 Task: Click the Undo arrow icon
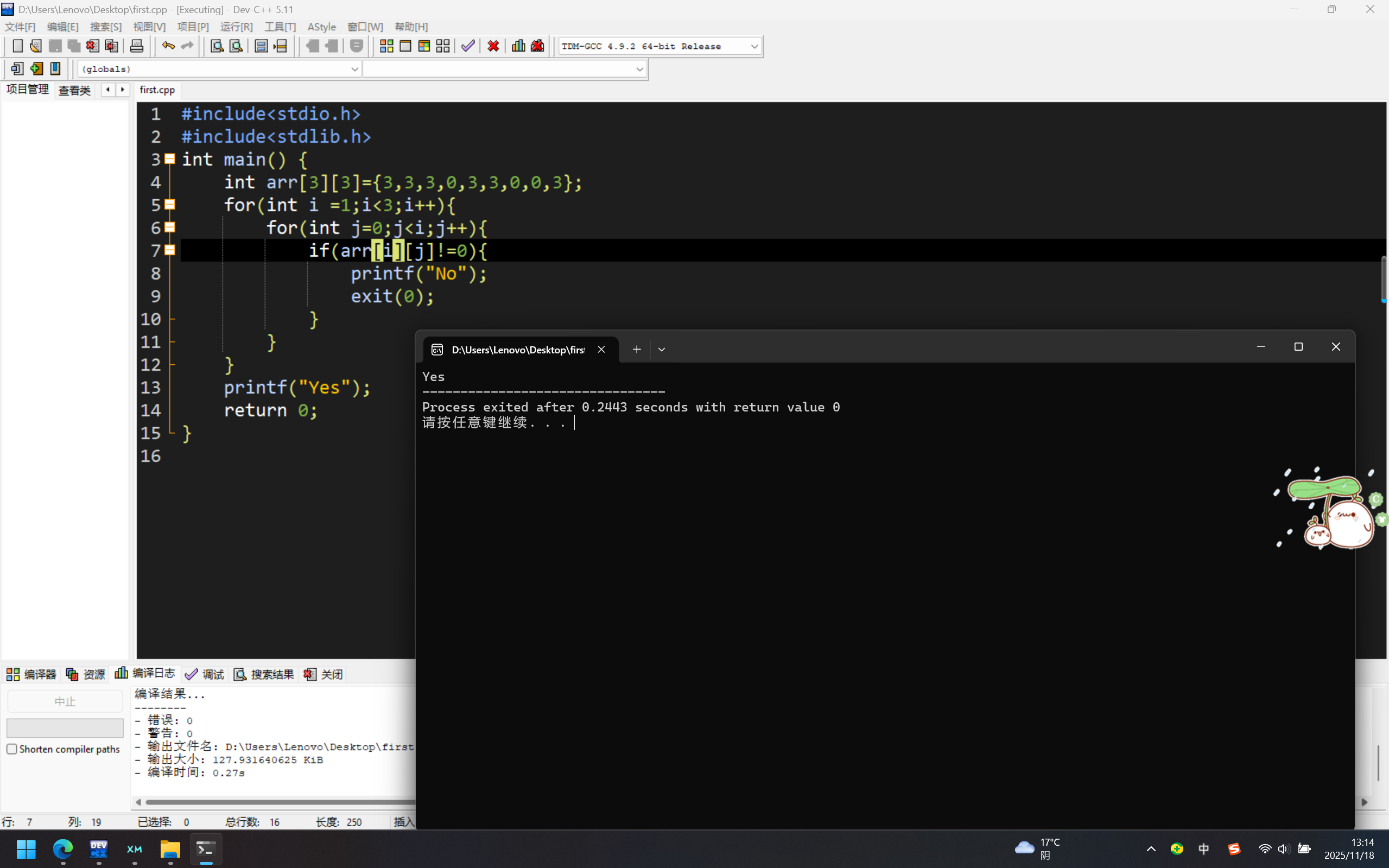coord(168,46)
